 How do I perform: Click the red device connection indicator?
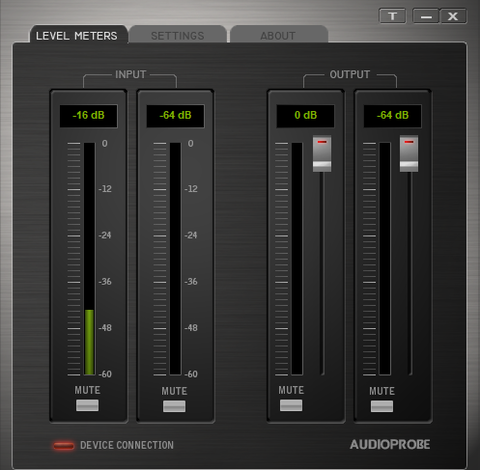tap(64, 446)
